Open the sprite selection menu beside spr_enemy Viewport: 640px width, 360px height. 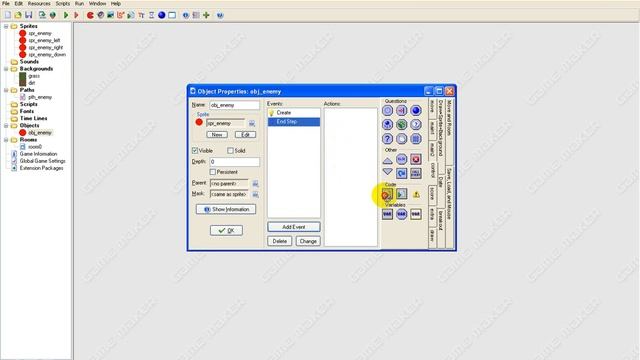click(x=252, y=123)
